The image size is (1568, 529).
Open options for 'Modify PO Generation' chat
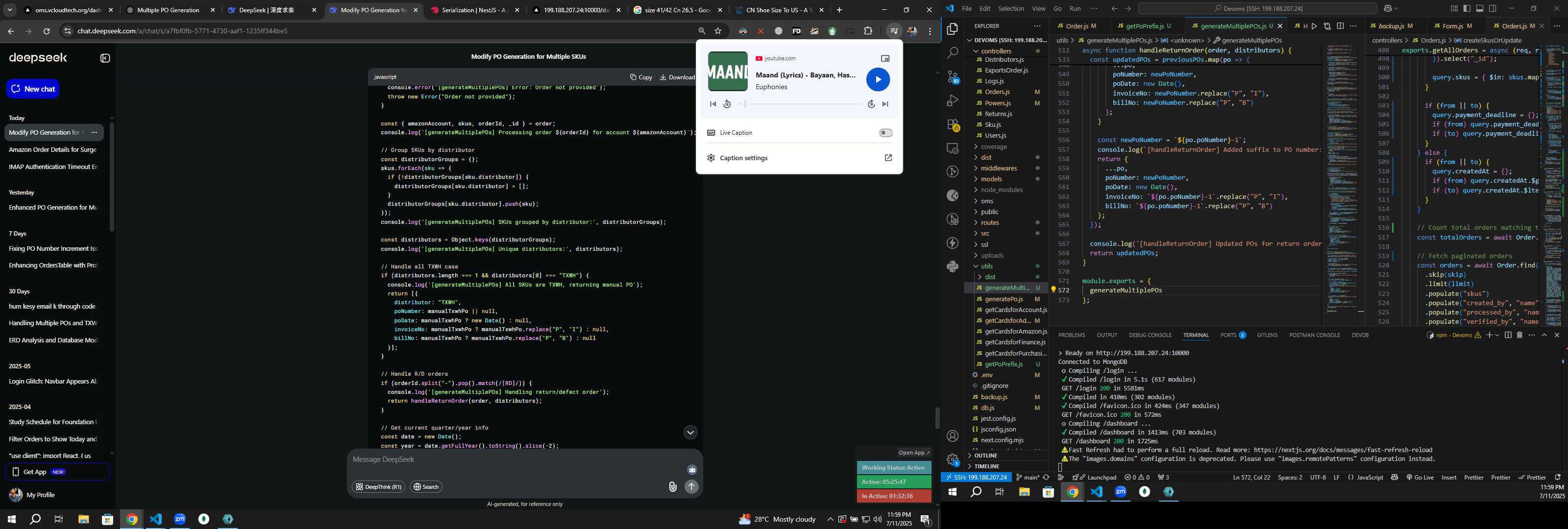coord(94,133)
